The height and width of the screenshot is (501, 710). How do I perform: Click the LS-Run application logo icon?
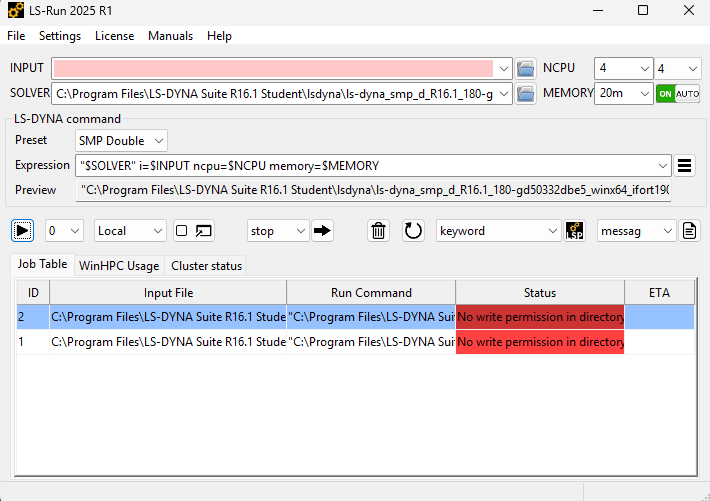[x=16, y=10]
